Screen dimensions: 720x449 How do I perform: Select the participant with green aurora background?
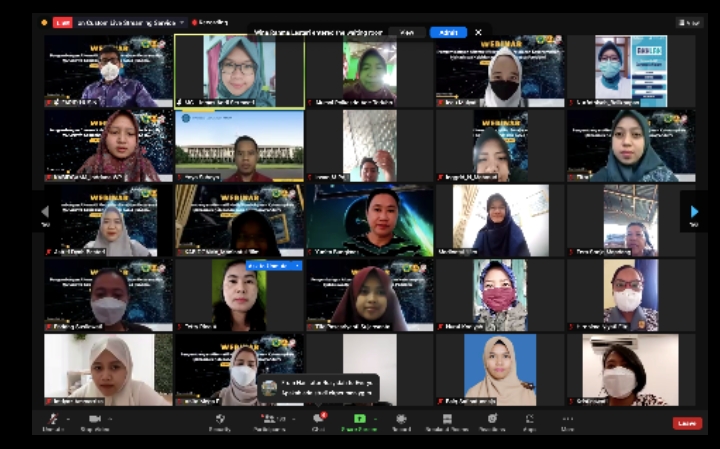point(370,221)
